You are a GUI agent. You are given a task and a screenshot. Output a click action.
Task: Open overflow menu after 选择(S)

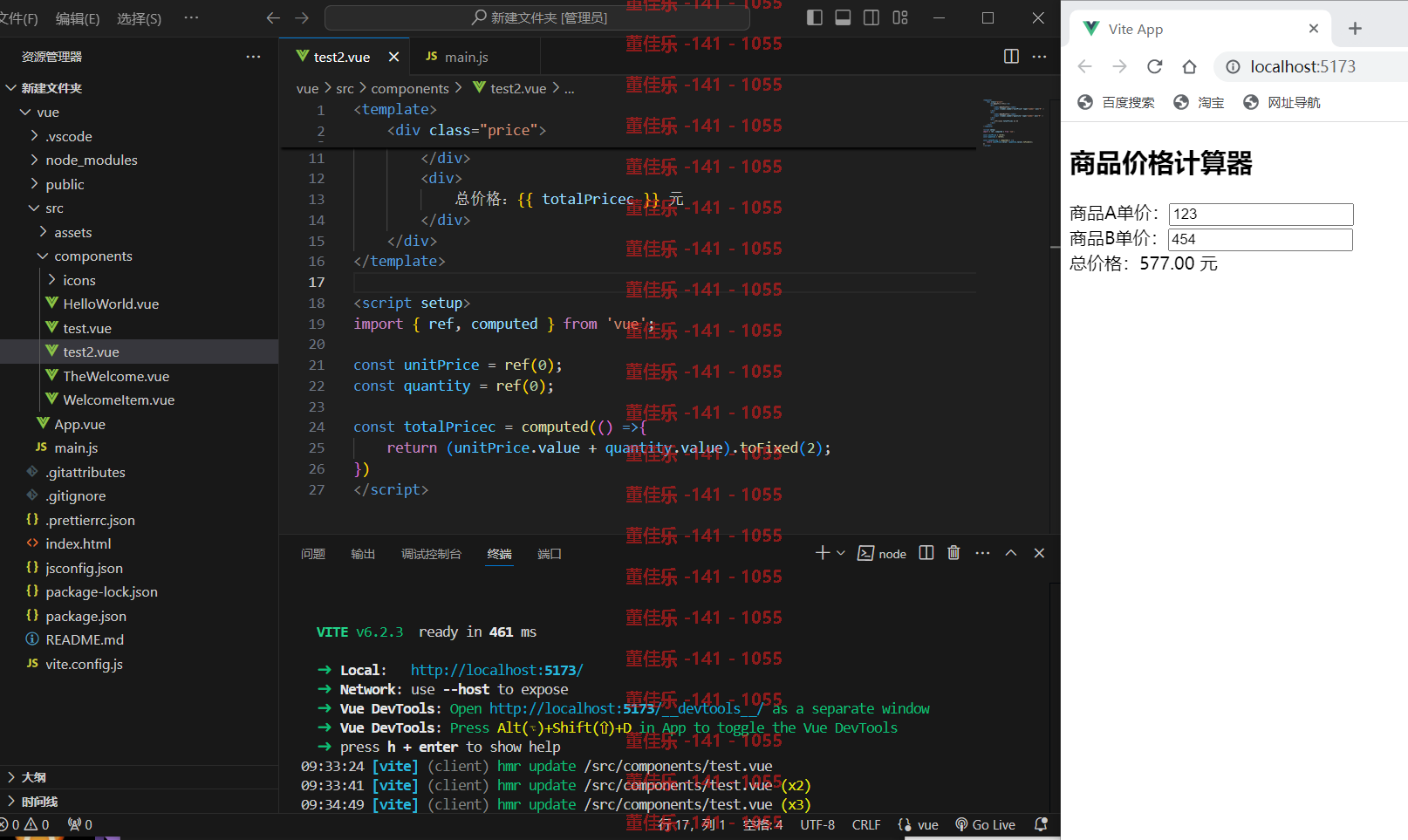tap(191, 17)
